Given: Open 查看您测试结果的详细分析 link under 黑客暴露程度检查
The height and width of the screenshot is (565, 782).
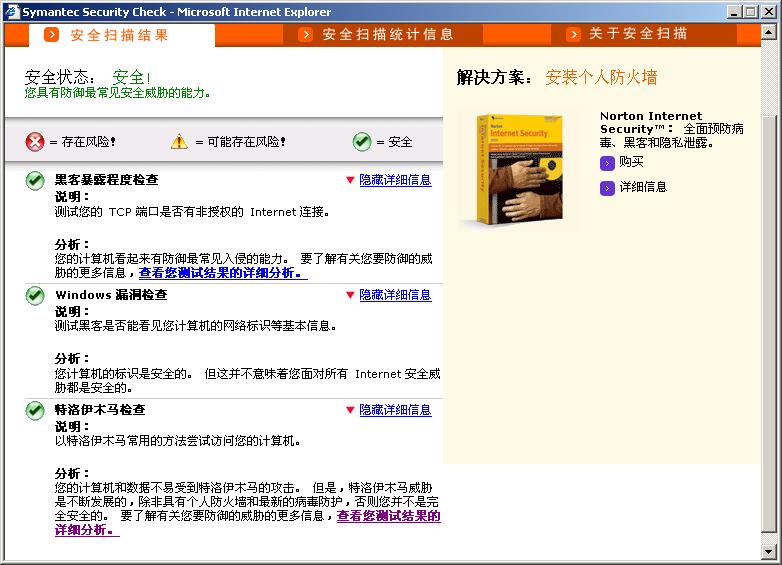Looking at the screenshot, I should click(x=223, y=273).
